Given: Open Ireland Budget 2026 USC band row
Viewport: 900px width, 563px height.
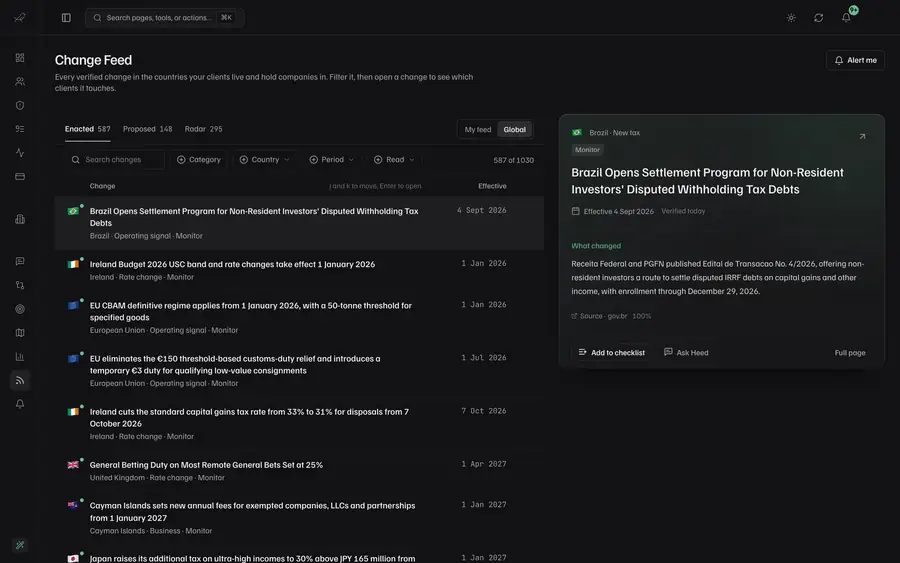Looking at the screenshot, I should pos(299,270).
